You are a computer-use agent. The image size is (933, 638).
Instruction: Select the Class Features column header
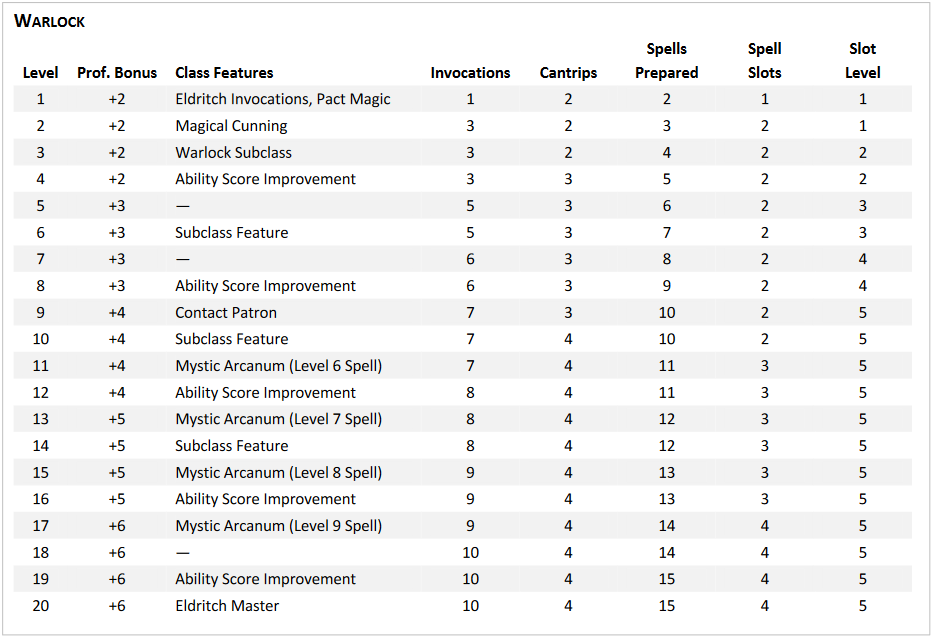(224, 73)
